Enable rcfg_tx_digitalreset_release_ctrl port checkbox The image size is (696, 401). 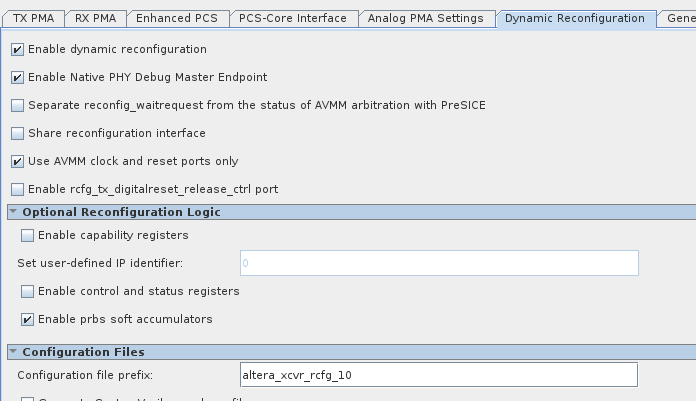pyautogui.click(x=18, y=189)
